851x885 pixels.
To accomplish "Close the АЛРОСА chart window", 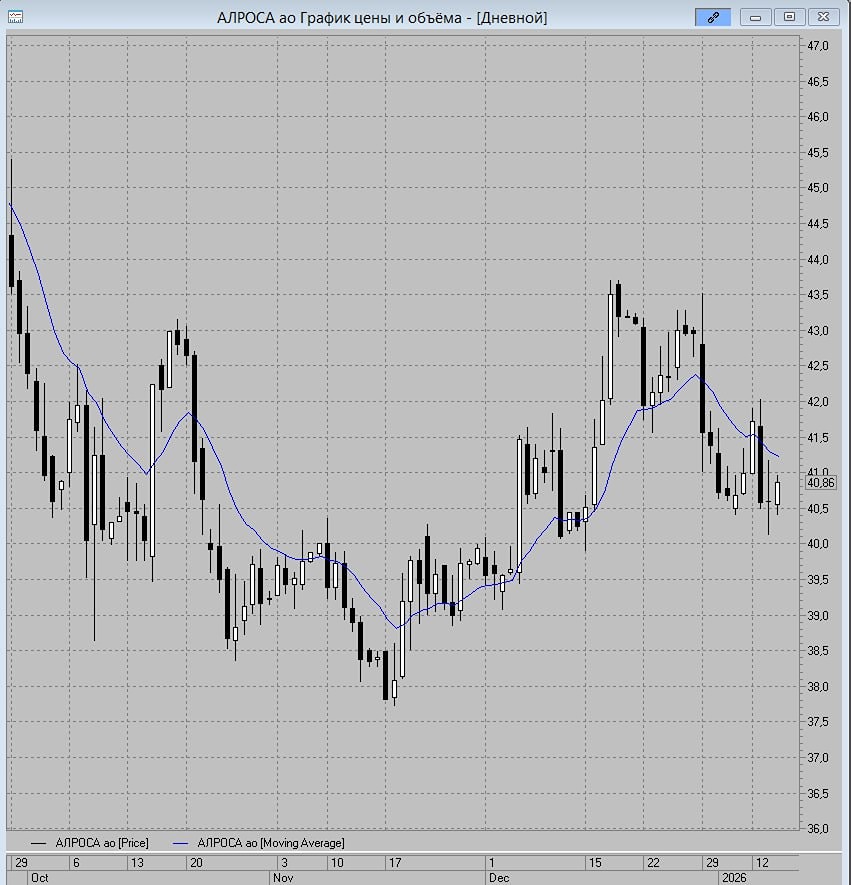I will point(823,17).
